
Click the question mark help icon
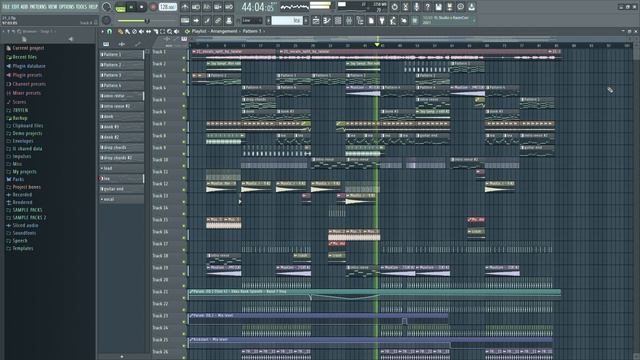pos(427,7)
